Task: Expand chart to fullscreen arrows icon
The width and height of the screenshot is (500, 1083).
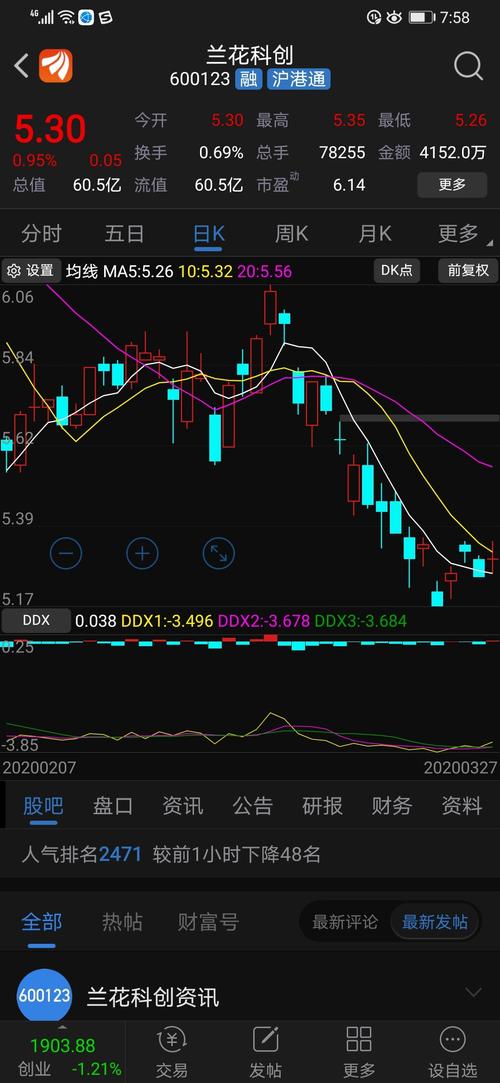Action: 219,553
